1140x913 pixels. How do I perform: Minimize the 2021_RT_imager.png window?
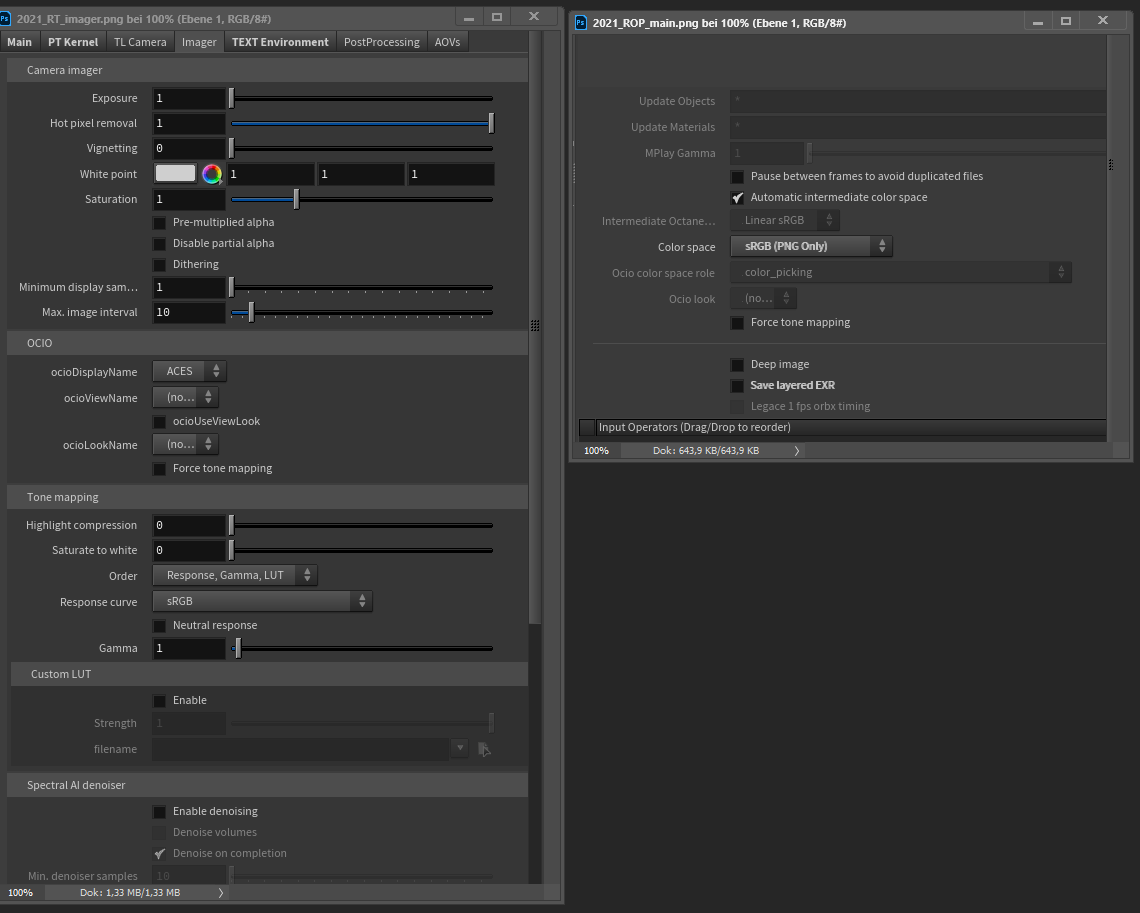pos(469,17)
